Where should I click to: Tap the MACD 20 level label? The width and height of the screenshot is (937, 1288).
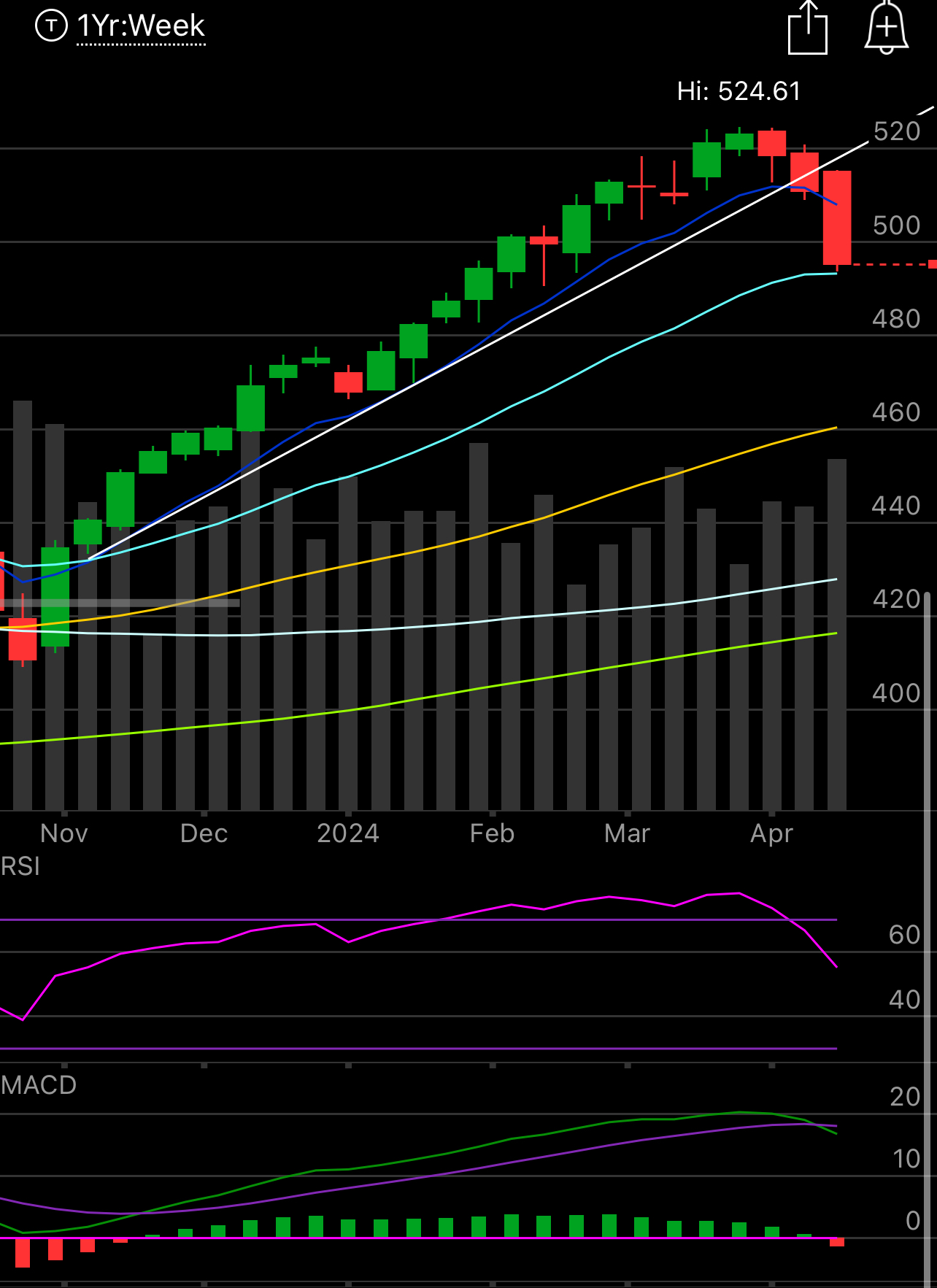tap(906, 1097)
